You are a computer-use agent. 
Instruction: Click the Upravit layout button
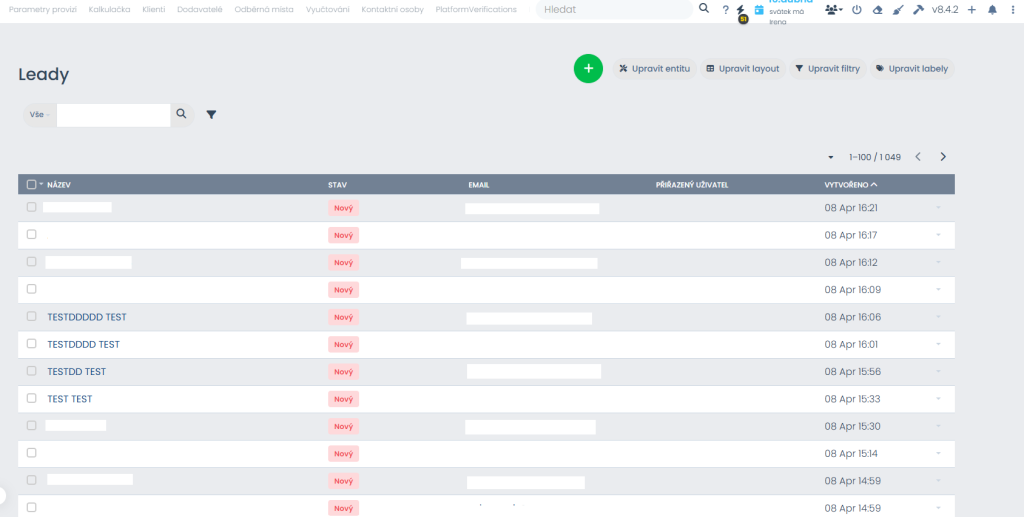[742, 69]
